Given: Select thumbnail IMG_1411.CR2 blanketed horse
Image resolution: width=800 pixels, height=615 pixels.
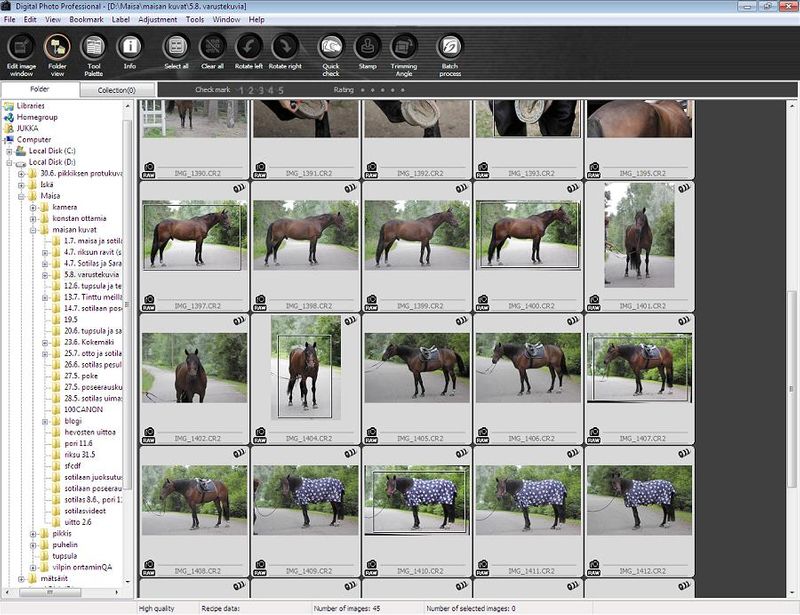Looking at the screenshot, I should [x=528, y=500].
